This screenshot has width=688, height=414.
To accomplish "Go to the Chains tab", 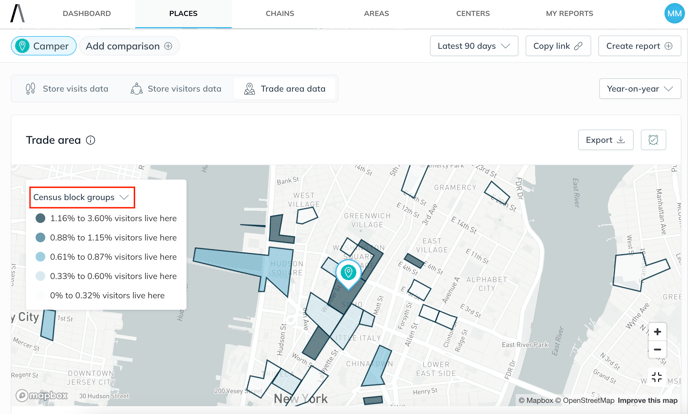I will click(x=280, y=14).
